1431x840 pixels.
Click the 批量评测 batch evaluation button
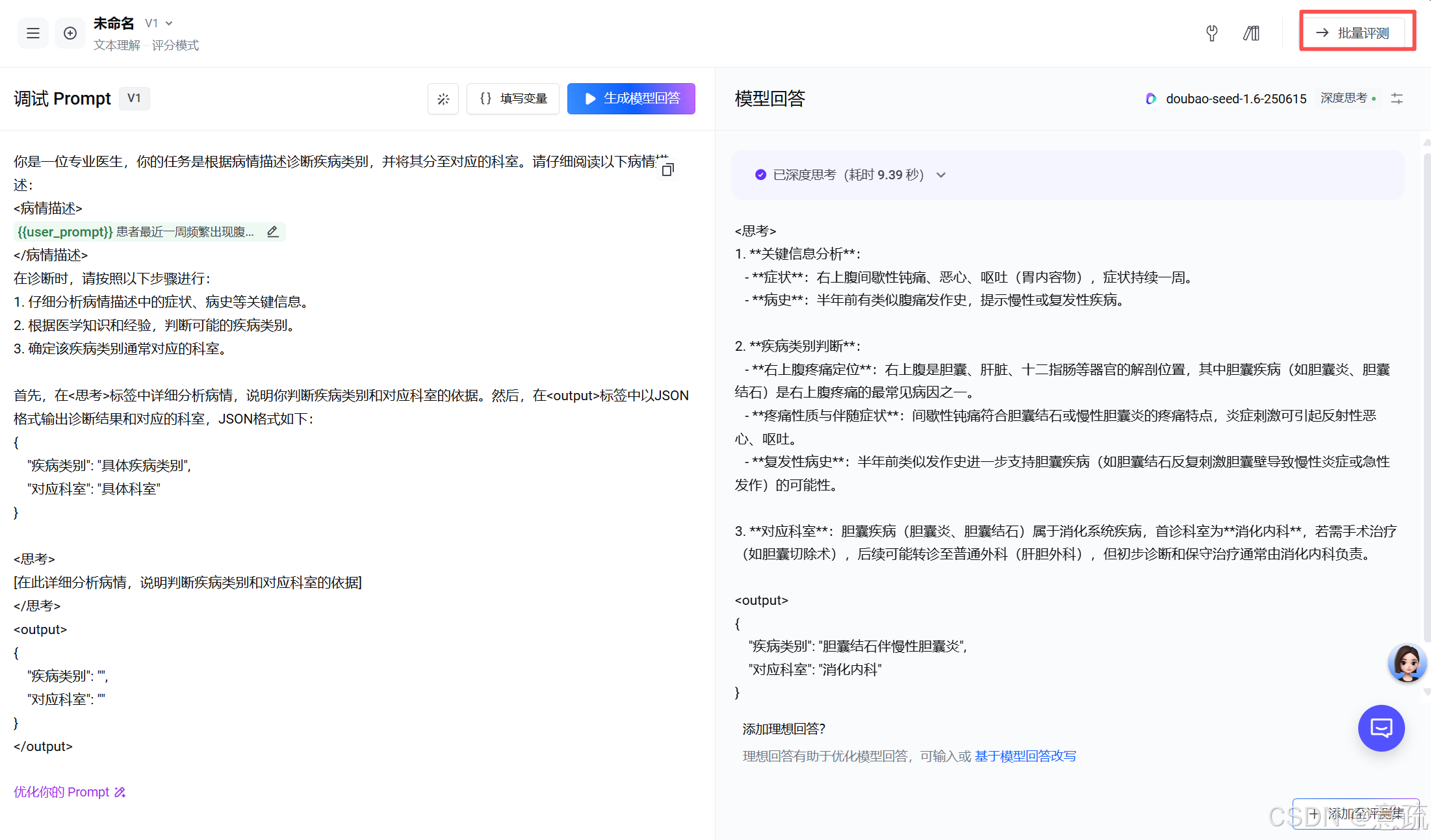click(x=1356, y=32)
